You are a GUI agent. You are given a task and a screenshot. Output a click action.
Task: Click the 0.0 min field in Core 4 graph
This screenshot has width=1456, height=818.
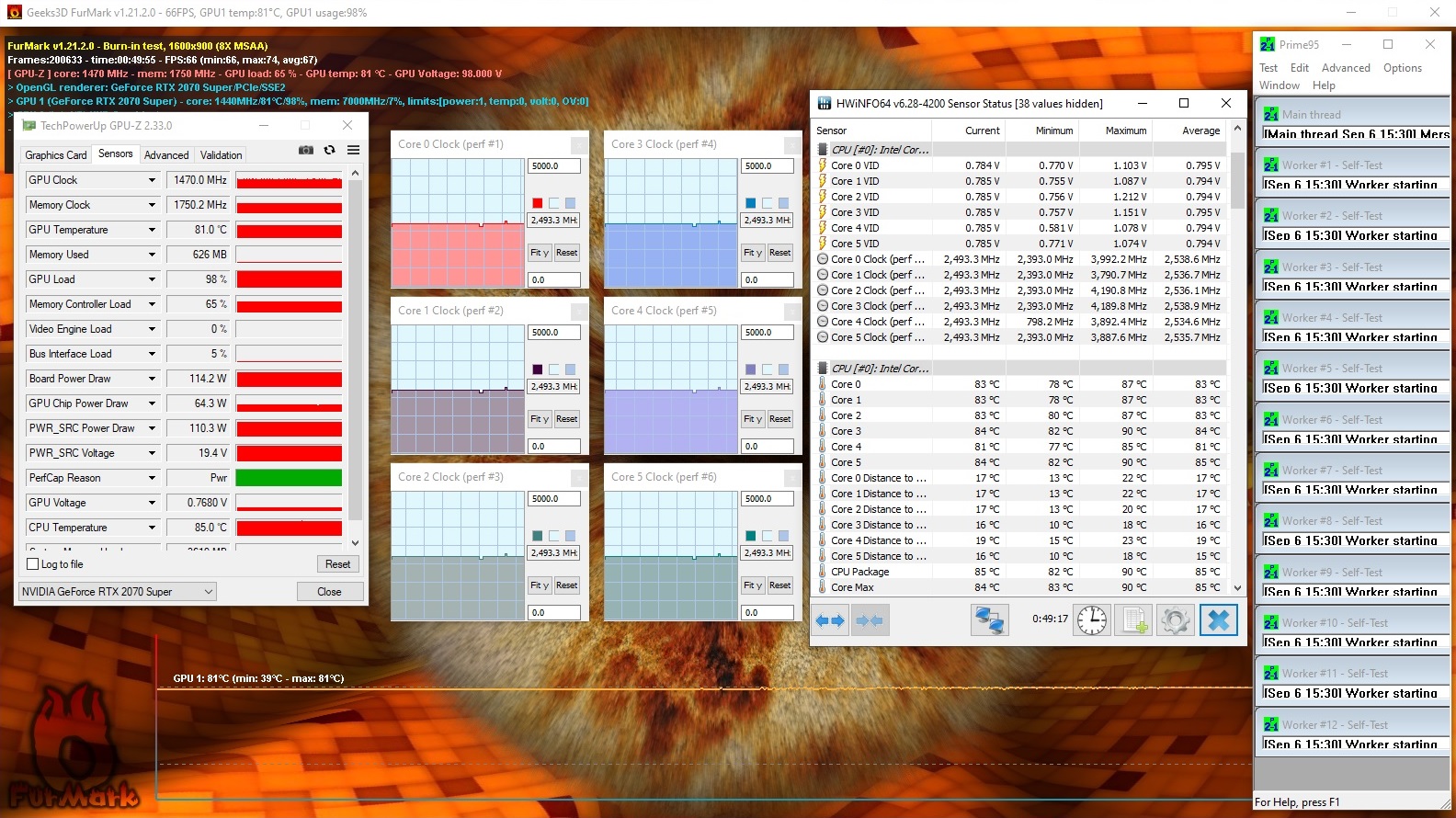tap(768, 447)
